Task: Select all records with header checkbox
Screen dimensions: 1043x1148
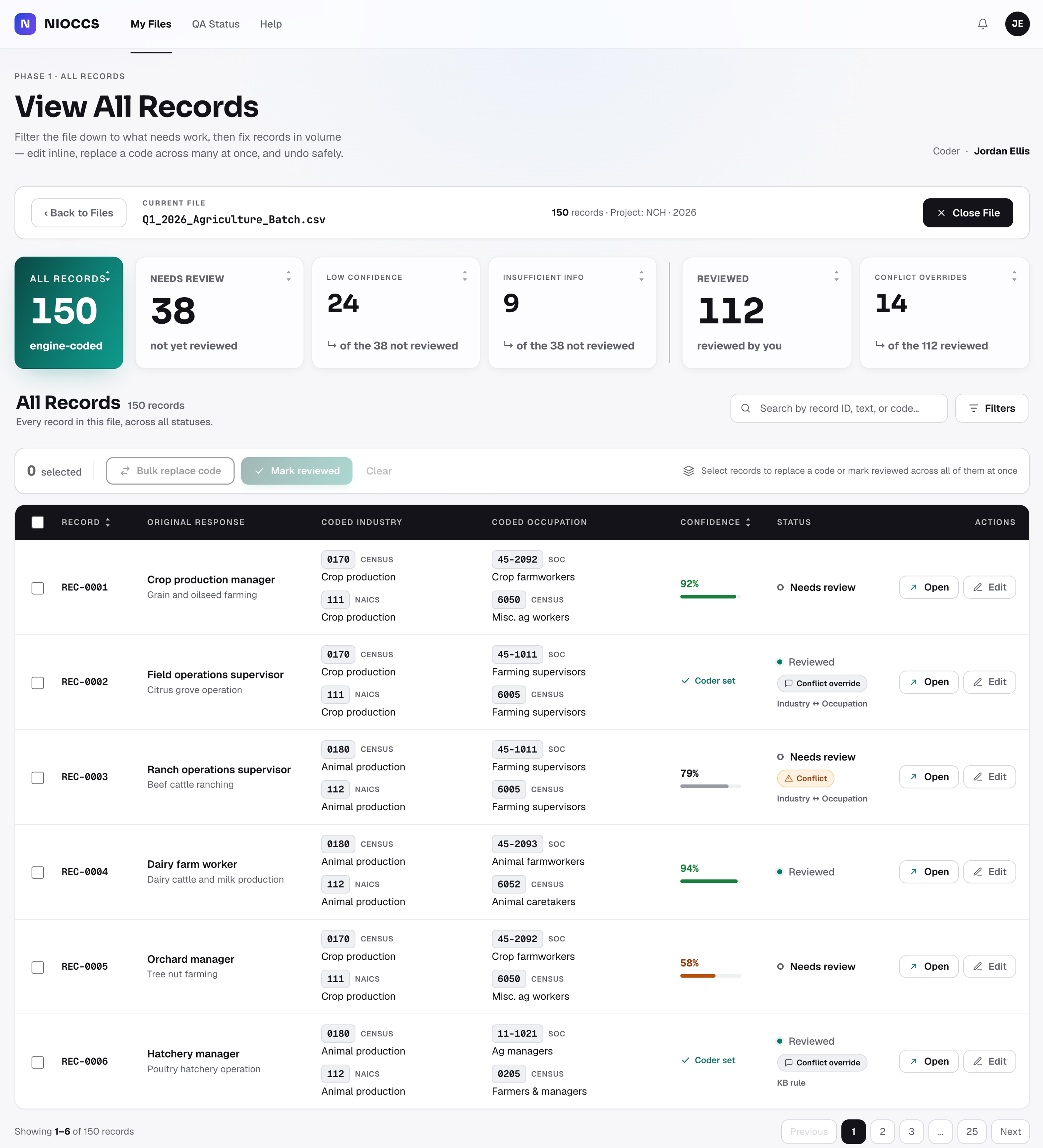Action: coord(38,522)
